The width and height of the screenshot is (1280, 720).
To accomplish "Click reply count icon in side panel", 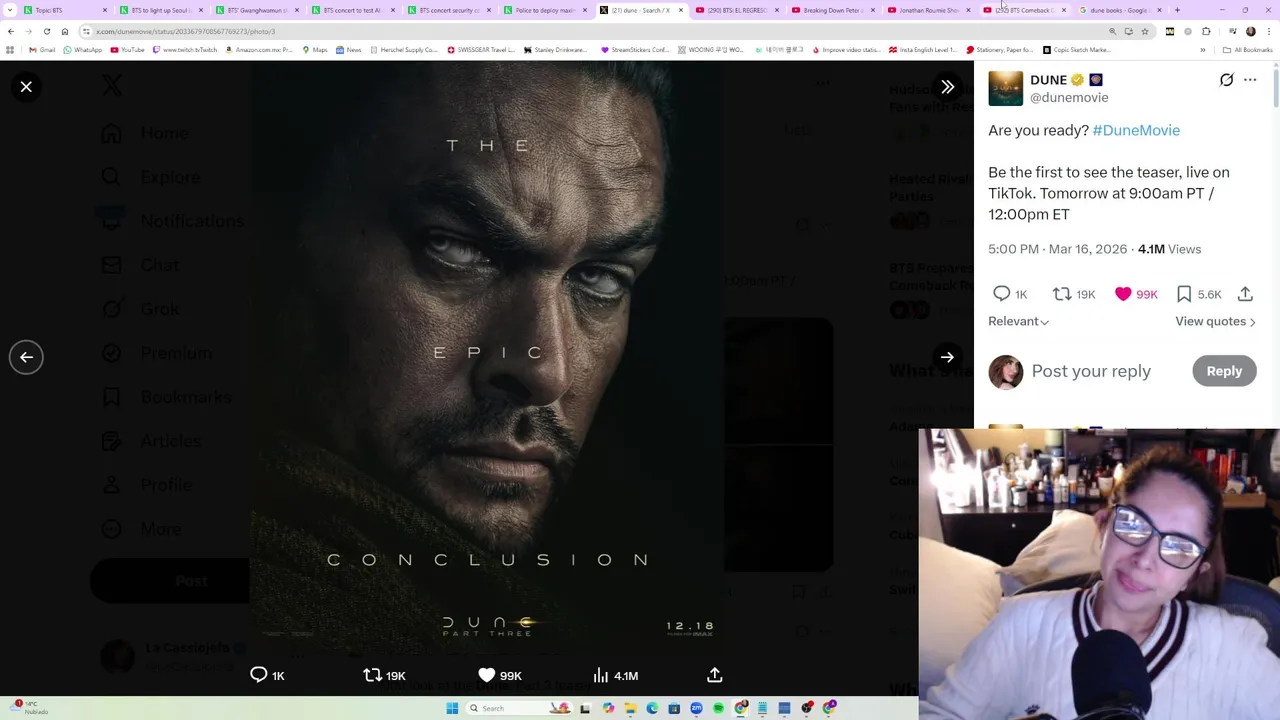I will click(x=1001, y=294).
